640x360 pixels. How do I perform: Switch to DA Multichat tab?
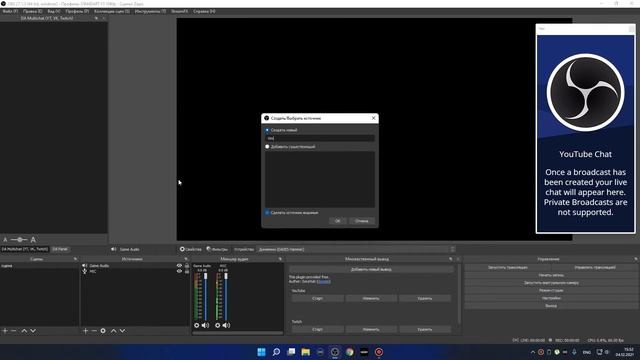pos(25,249)
